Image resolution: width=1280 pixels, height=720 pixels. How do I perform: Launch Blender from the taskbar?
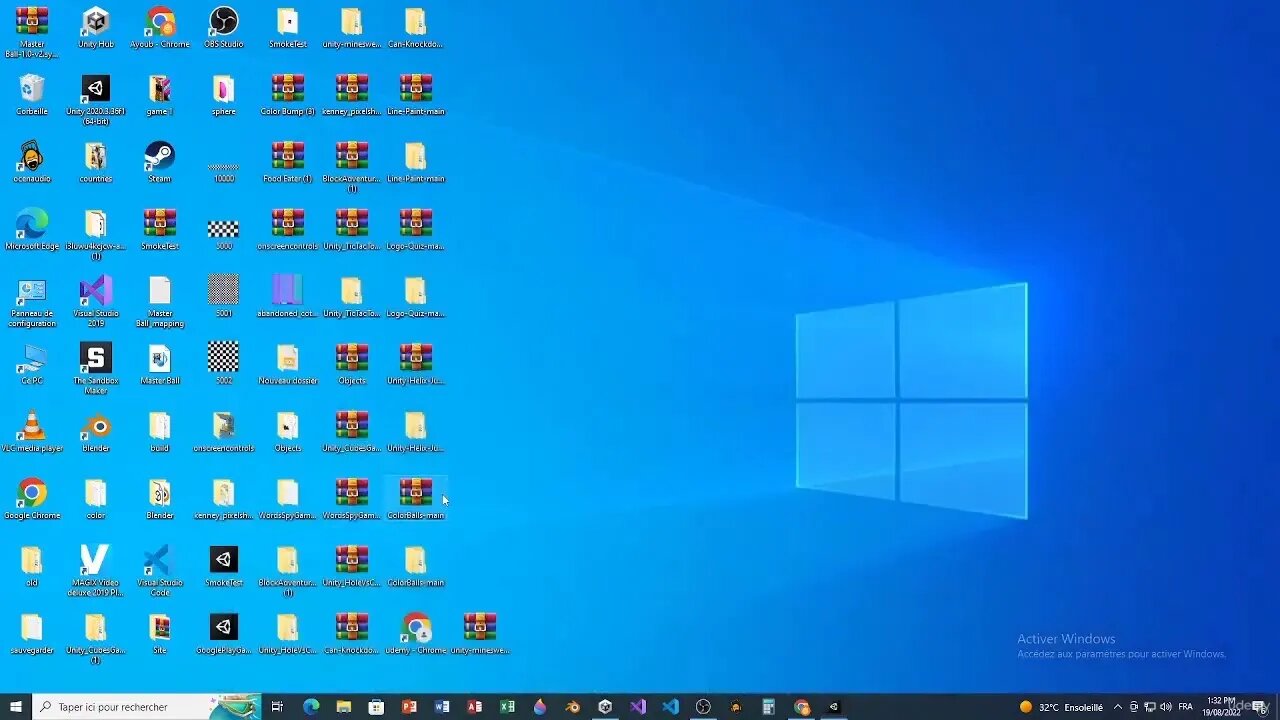[573, 707]
